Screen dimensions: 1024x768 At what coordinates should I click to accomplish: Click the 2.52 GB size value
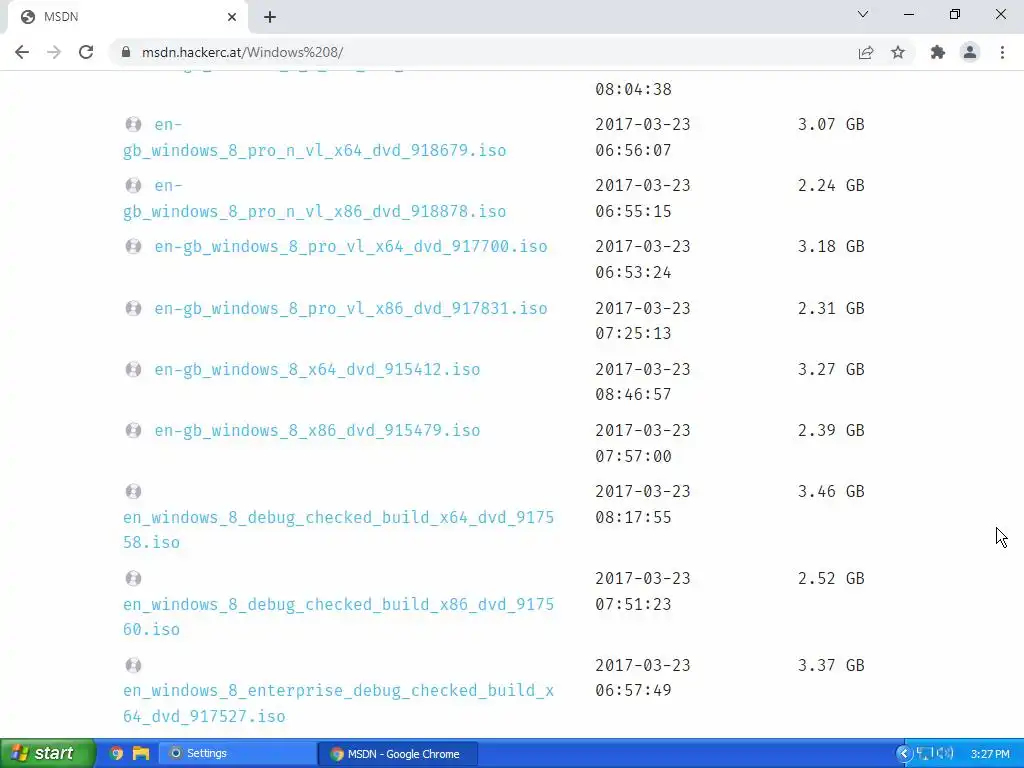831,578
